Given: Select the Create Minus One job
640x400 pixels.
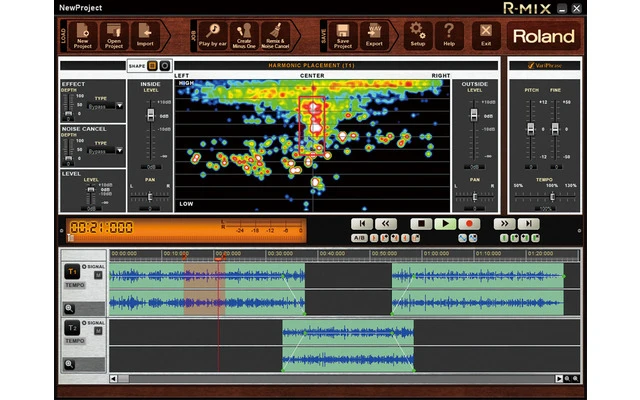Looking at the screenshot, I should tap(244, 36).
